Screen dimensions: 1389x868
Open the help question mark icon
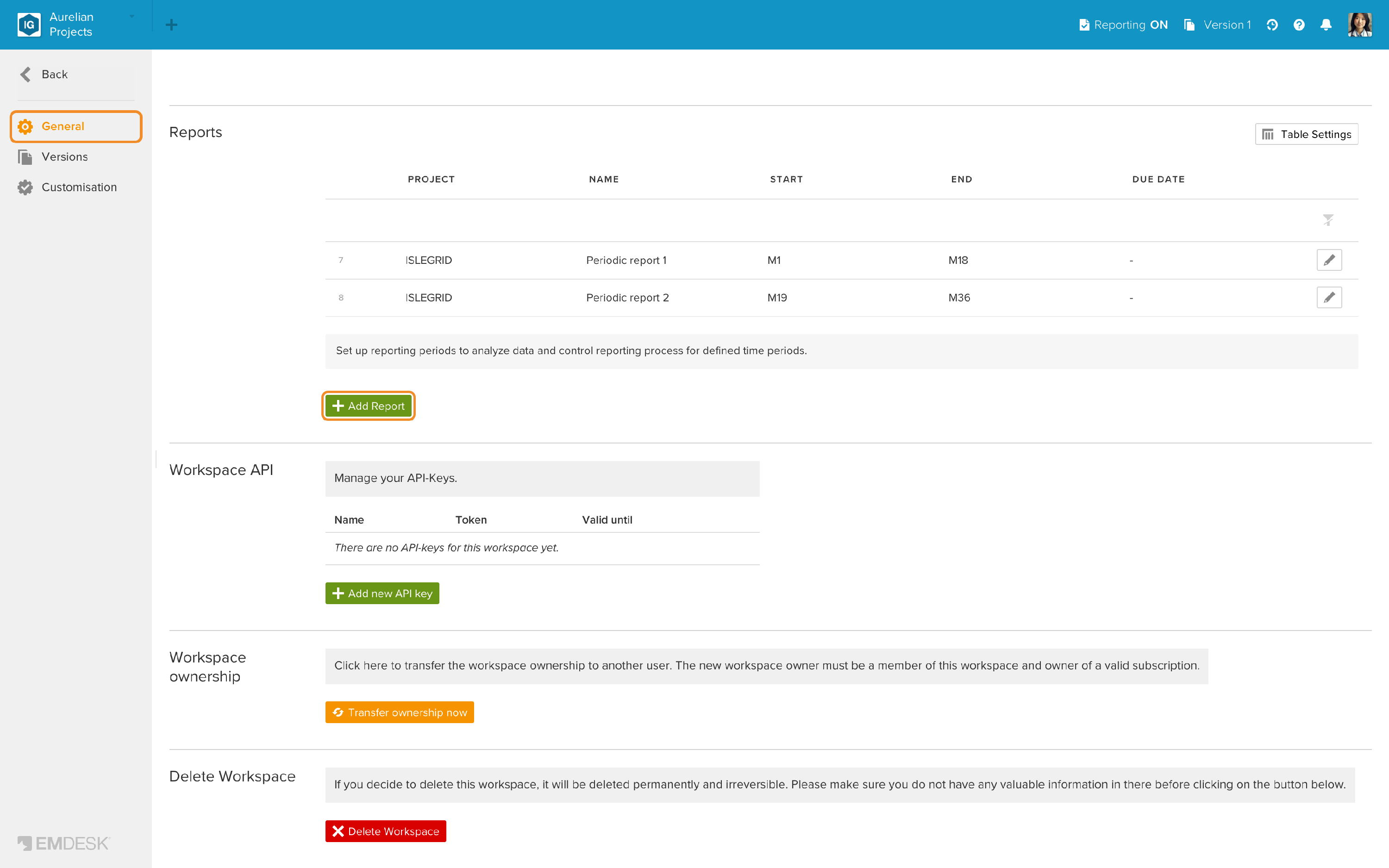[1299, 25]
